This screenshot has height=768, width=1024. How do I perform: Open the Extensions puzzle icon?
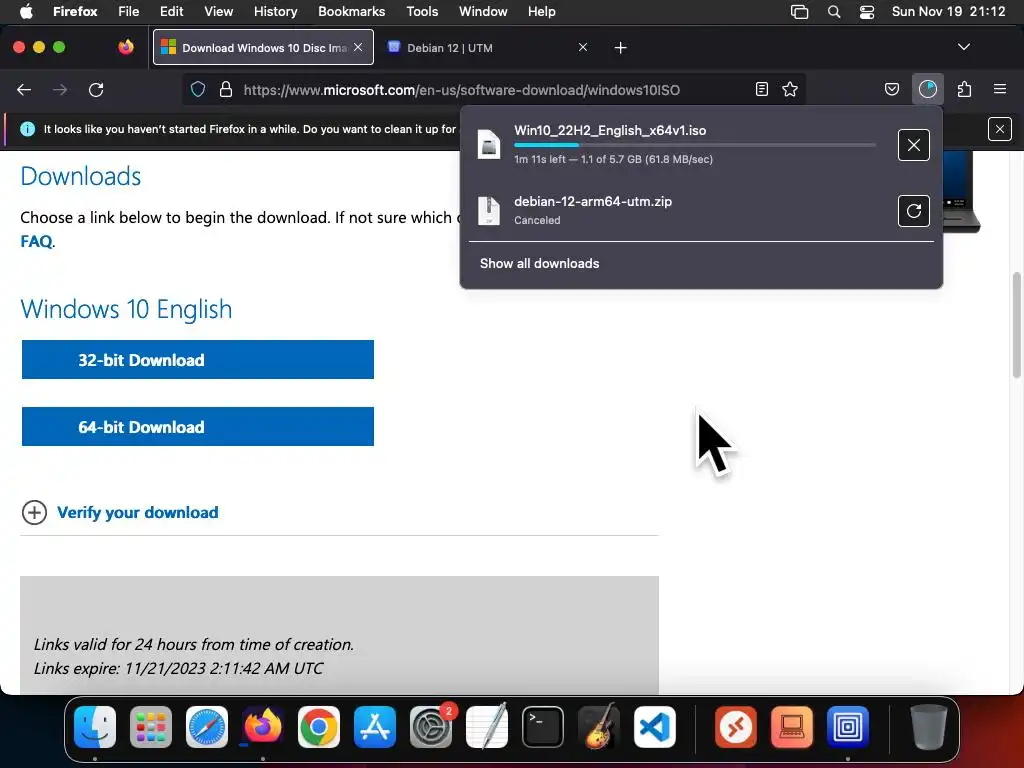(964, 89)
